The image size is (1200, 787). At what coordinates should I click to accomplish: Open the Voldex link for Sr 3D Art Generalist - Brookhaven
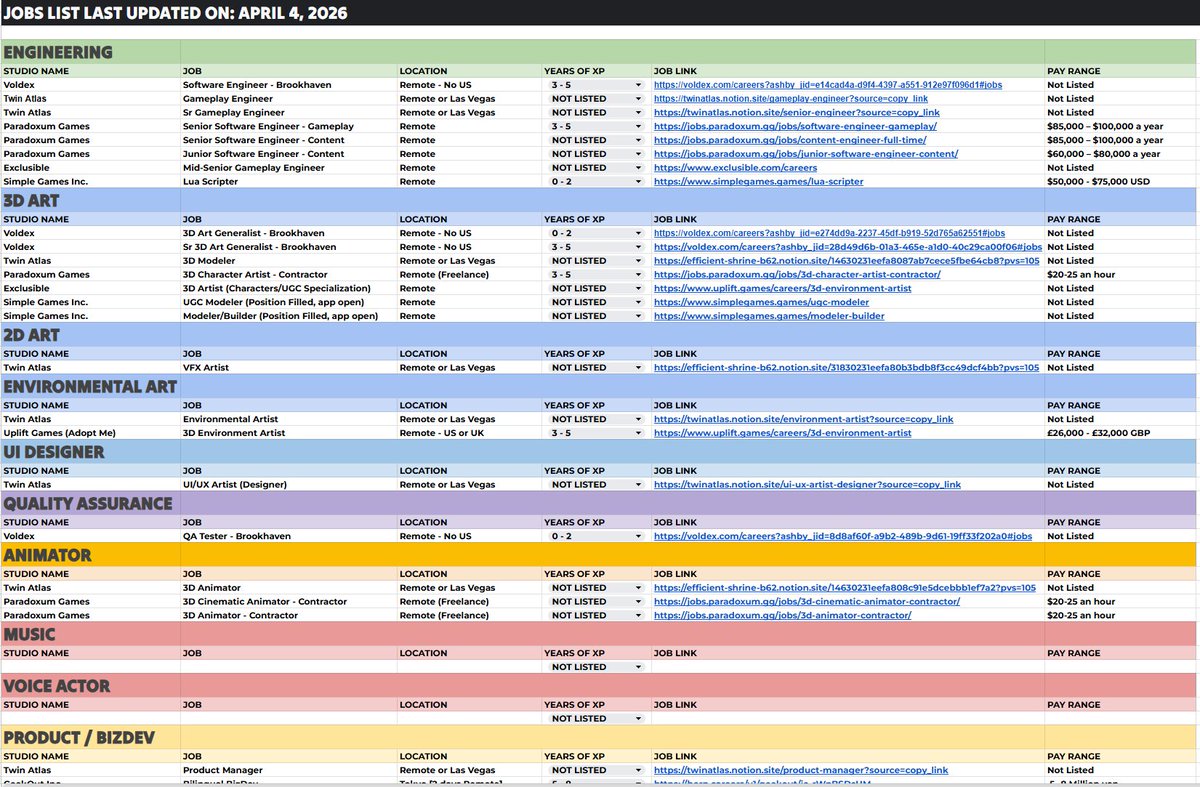(x=848, y=246)
